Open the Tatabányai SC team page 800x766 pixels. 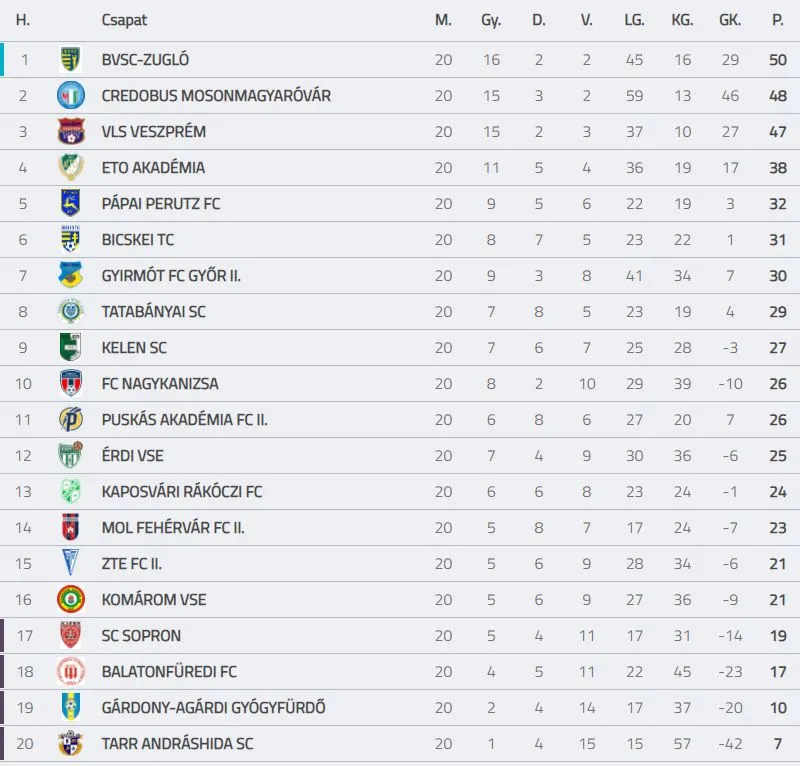pos(153,312)
